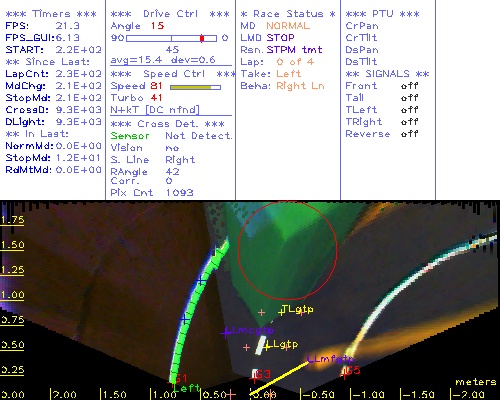The image size is (500, 400).
Task: Click the STOP LMD status value
Action: point(280,38)
